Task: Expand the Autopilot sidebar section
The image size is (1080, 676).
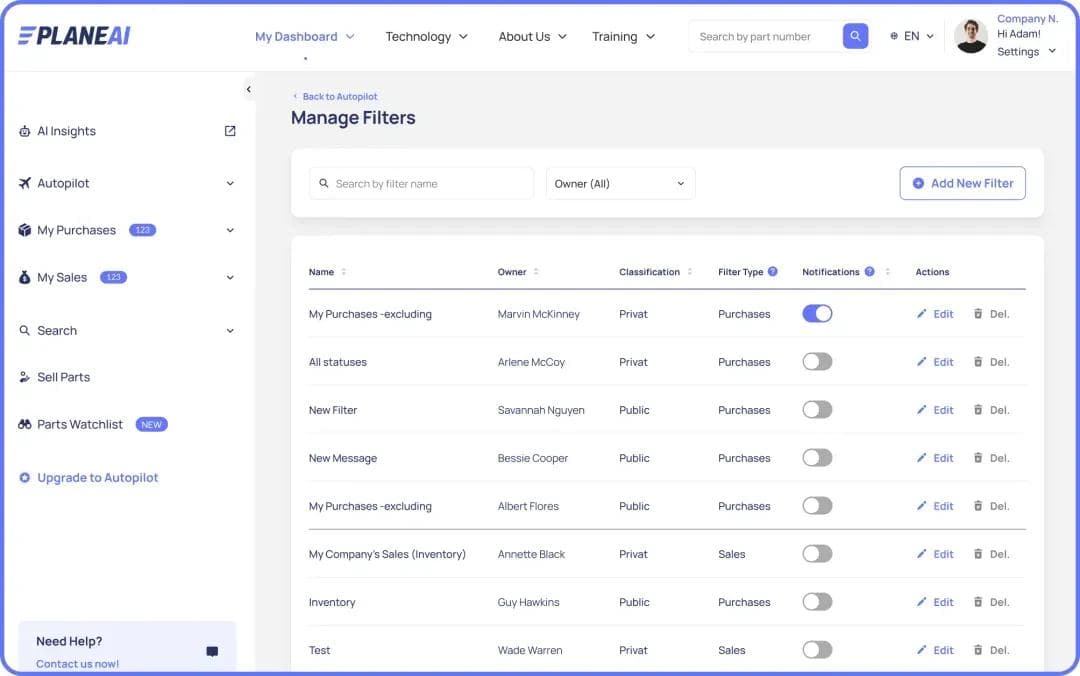Action: coord(230,184)
